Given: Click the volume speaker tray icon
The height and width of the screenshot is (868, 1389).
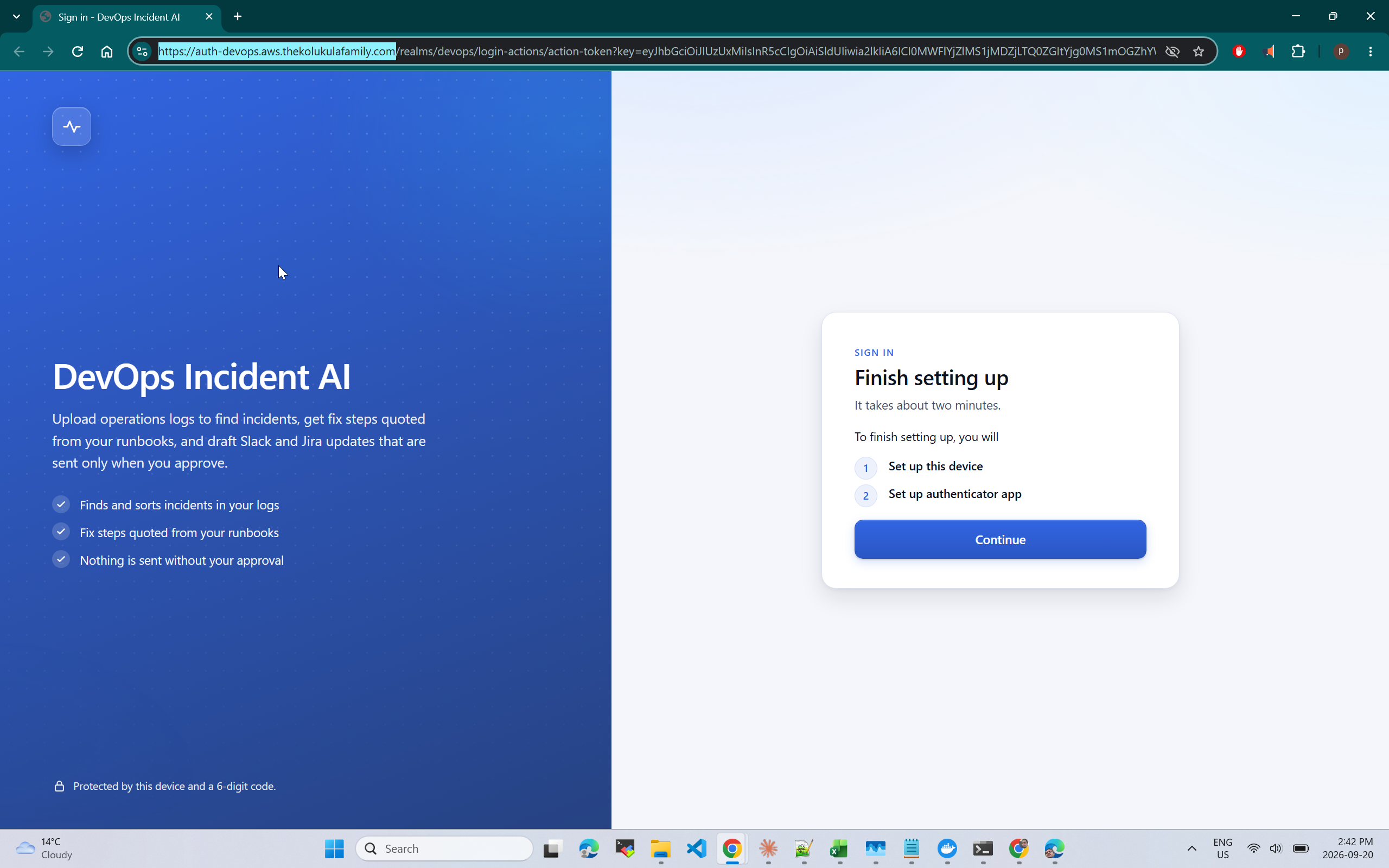Looking at the screenshot, I should click(x=1276, y=848).
